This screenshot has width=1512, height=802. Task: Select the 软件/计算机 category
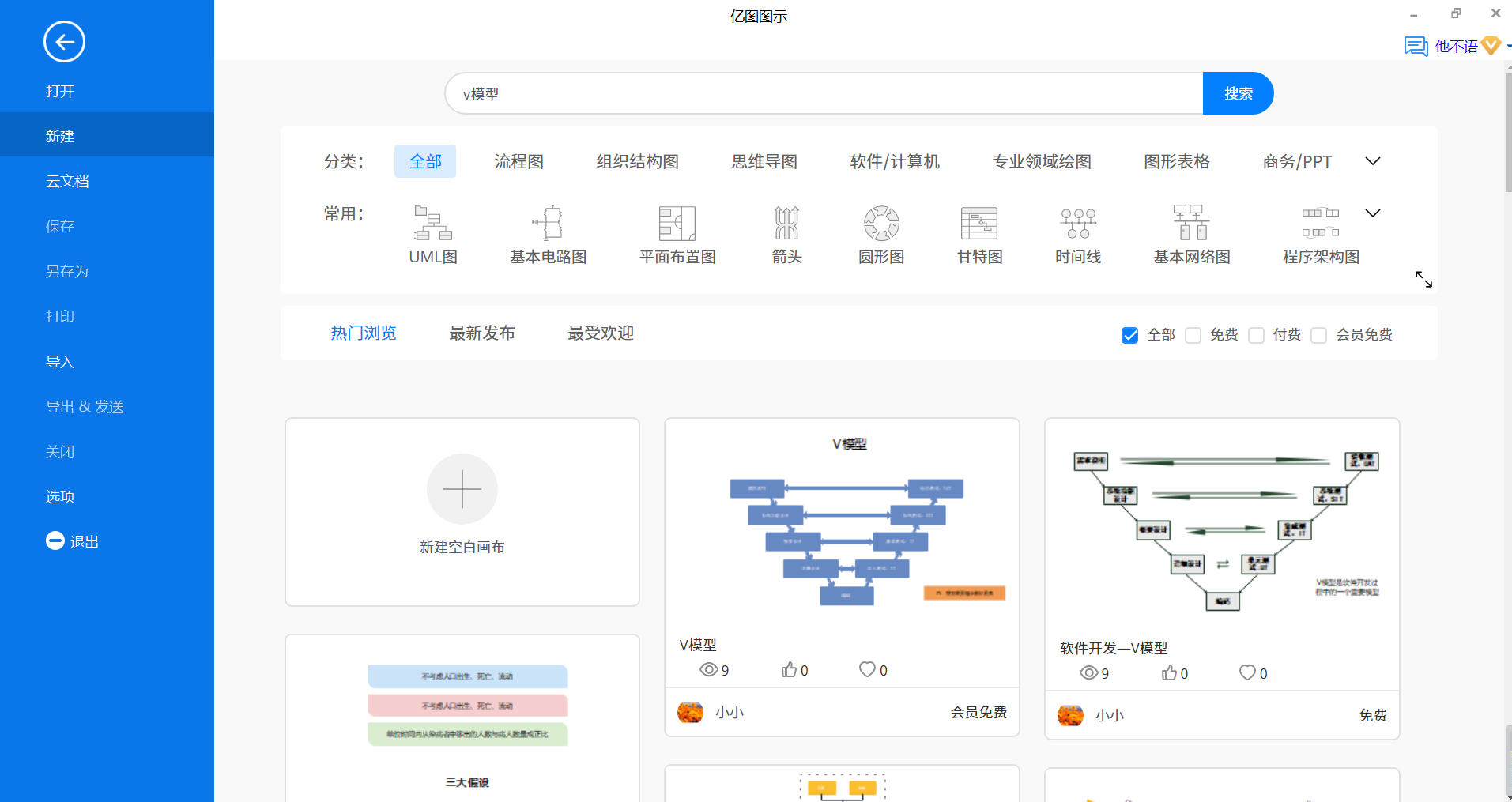895,161
